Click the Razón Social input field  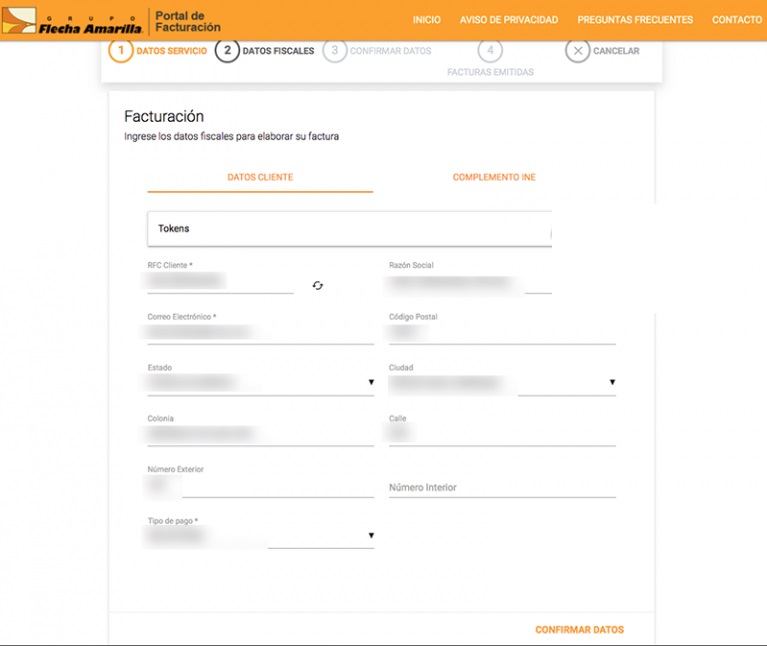(470, 282)
